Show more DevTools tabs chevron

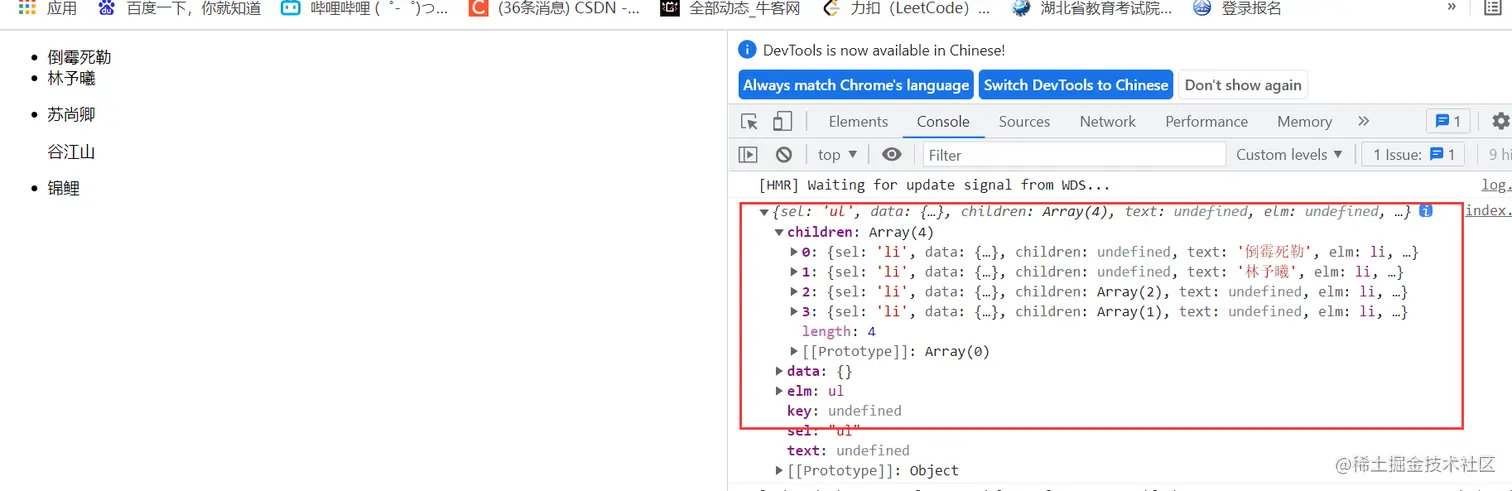pos(1363,121)
